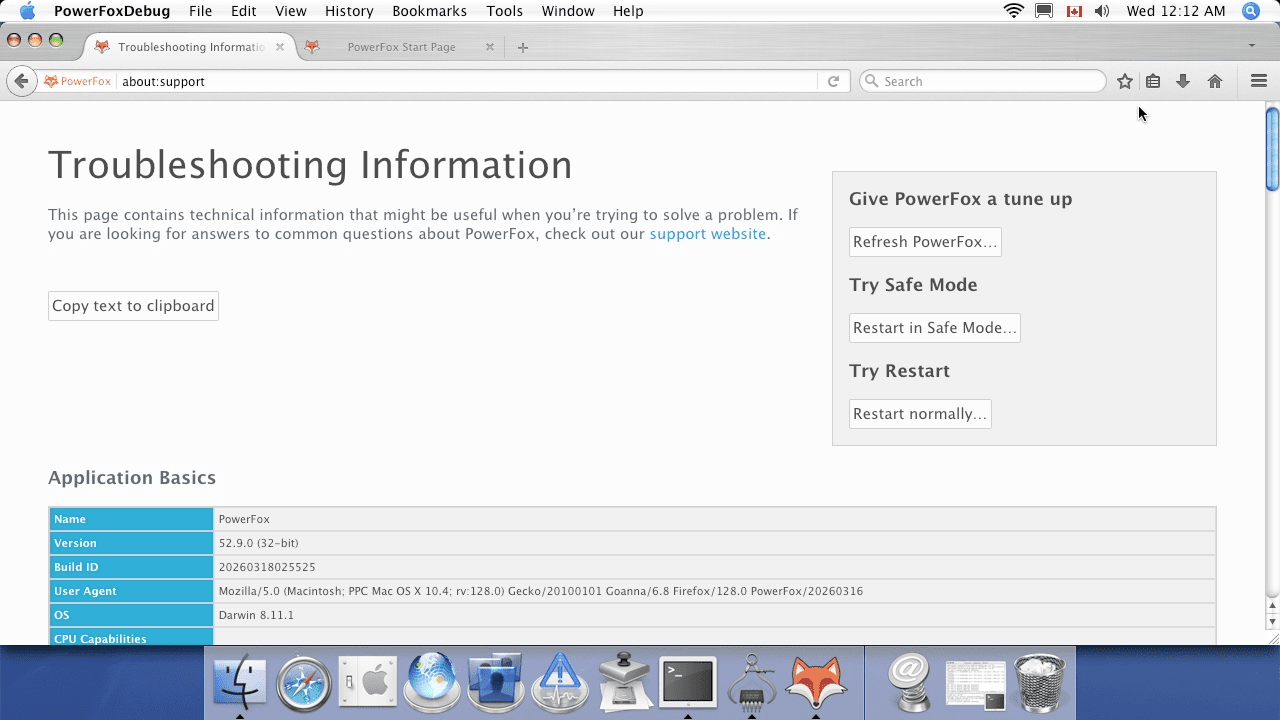Follow the support website link
This screenshot has width=1280, height=720.
pyautogui.click(x=707, y=234)
